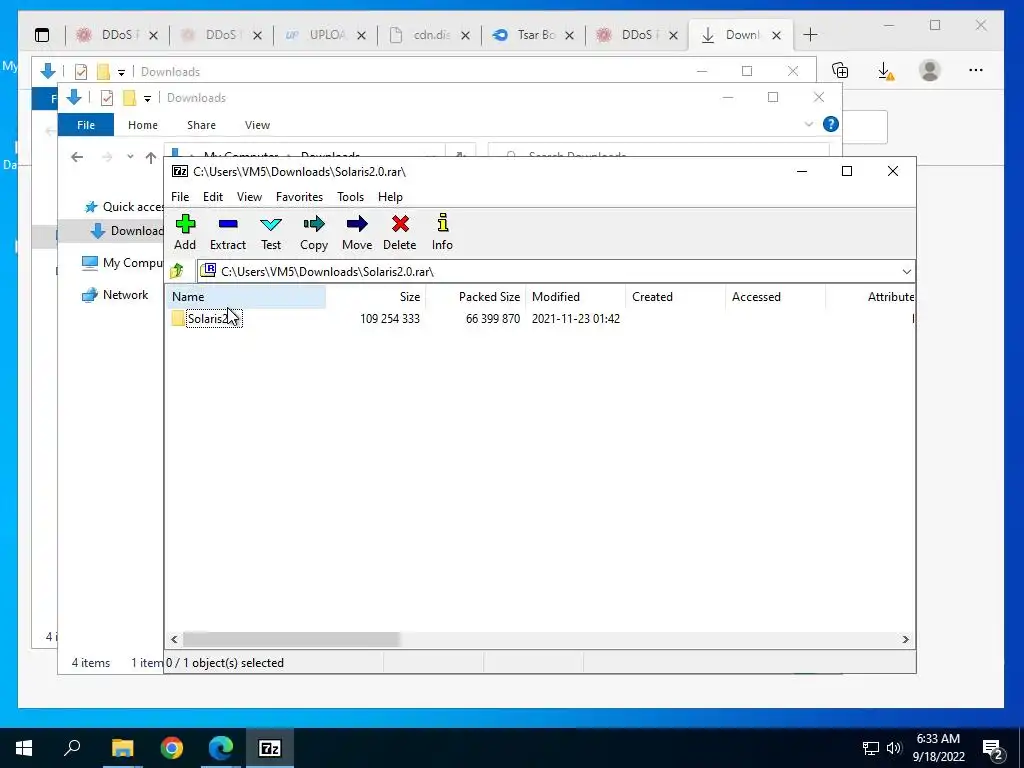Open File tab in Explorer ribbon
This screenshot has height=768, width=1024.
click(x=86, y=125)
